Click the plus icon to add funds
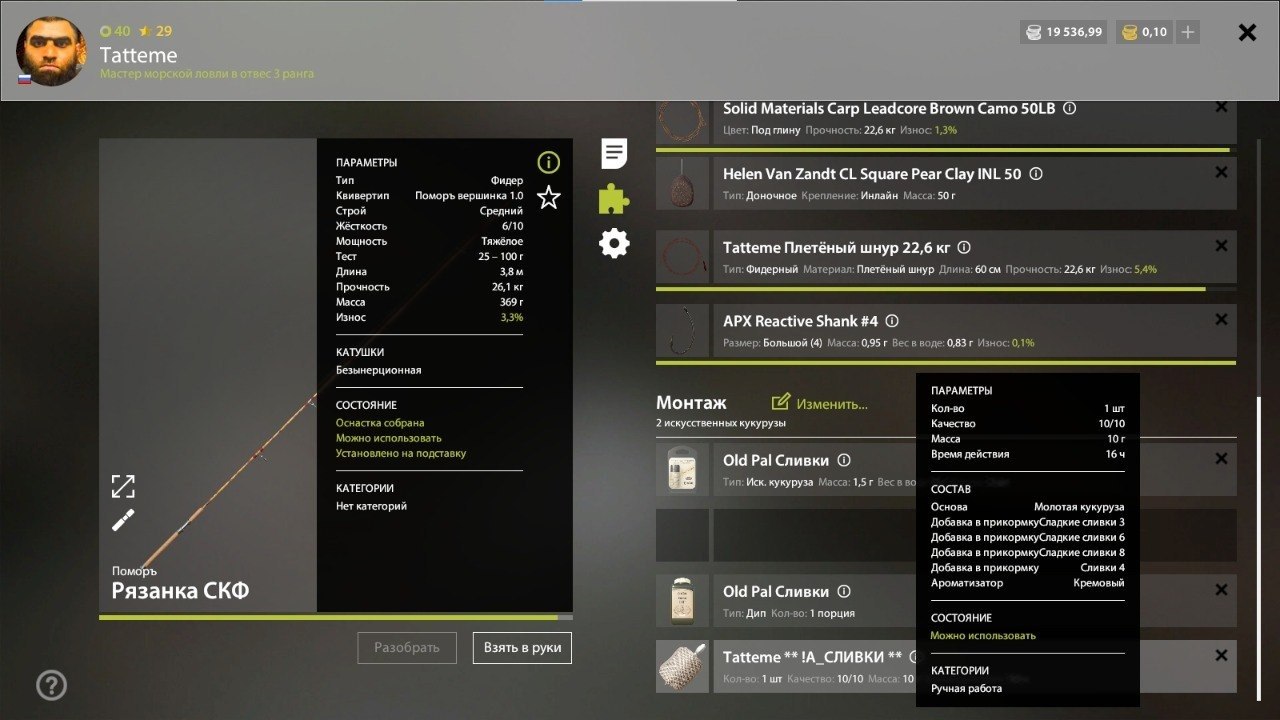The width and height of the screenshot is (1280, 720). [x=1186, y=31]
